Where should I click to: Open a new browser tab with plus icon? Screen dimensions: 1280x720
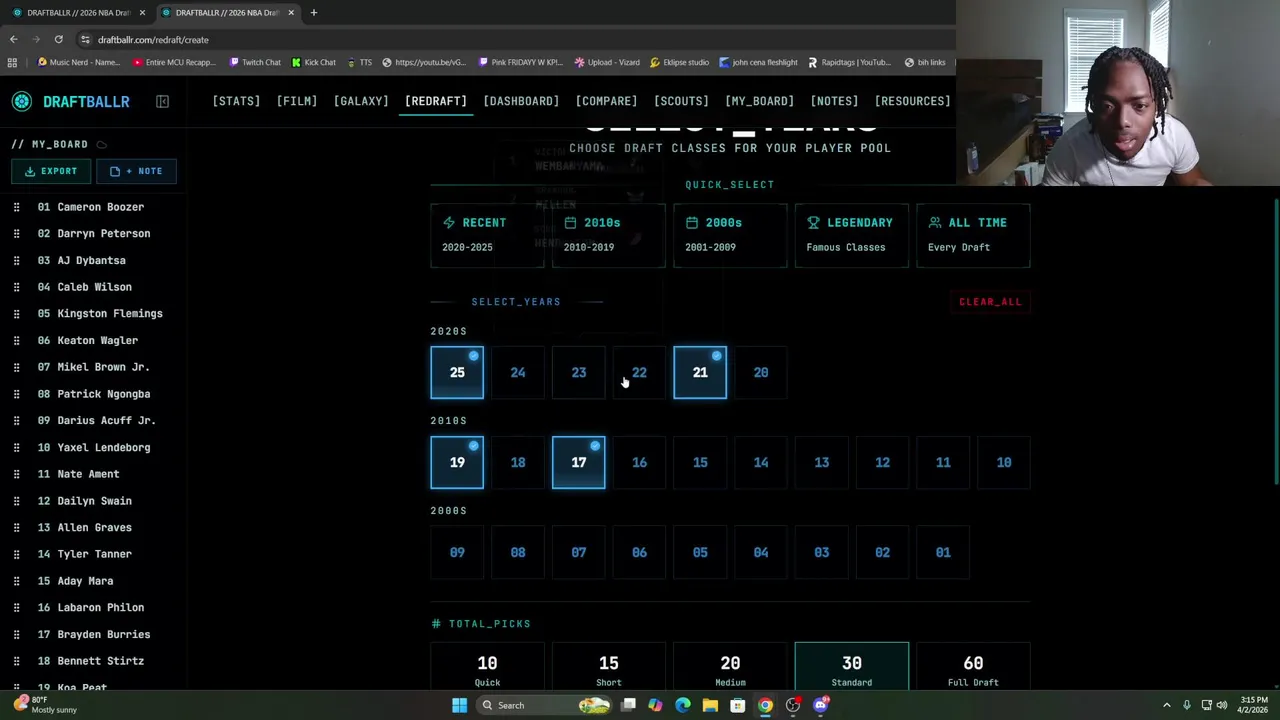point(313,12)
